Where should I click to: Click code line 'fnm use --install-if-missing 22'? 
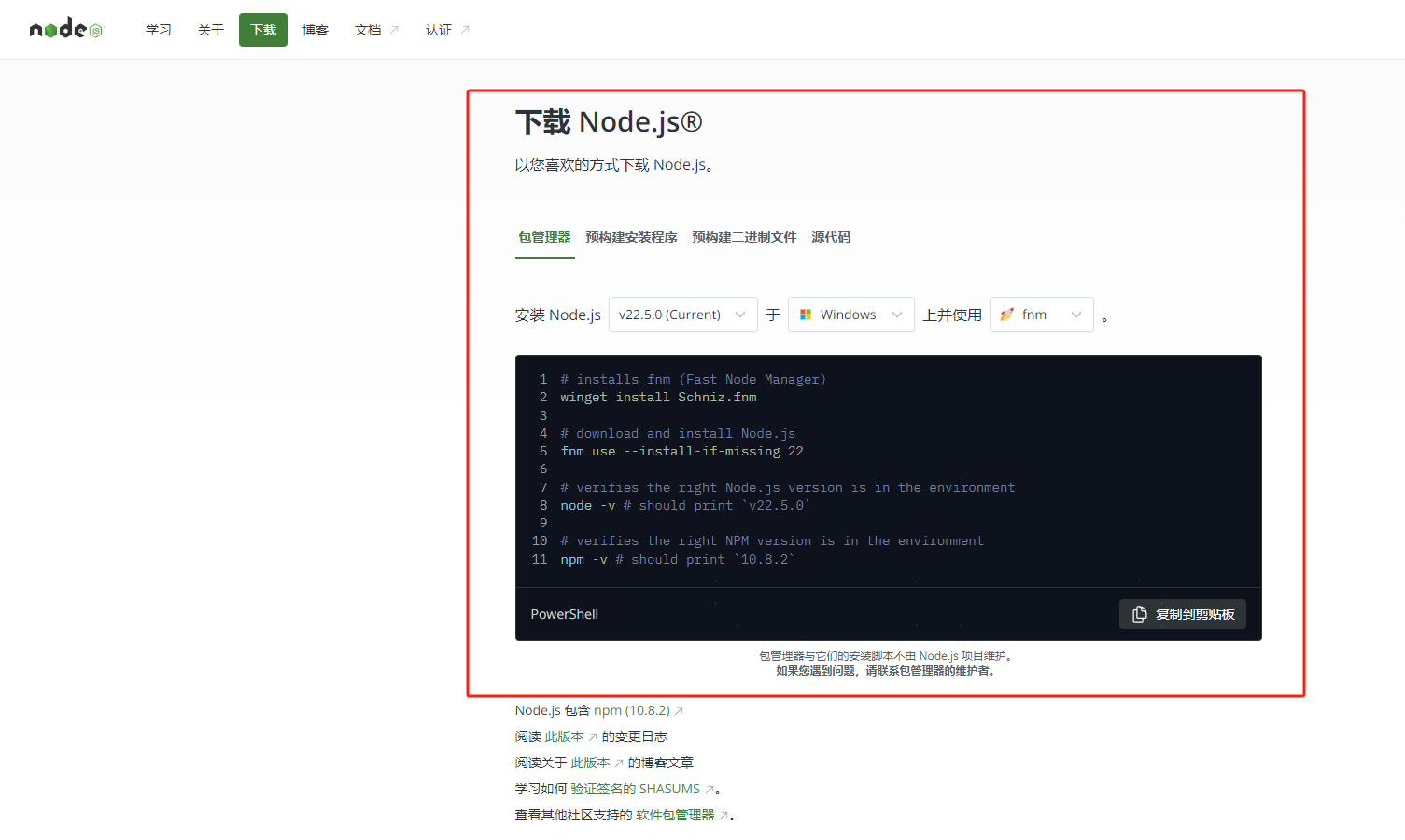(x=681, y=451)
